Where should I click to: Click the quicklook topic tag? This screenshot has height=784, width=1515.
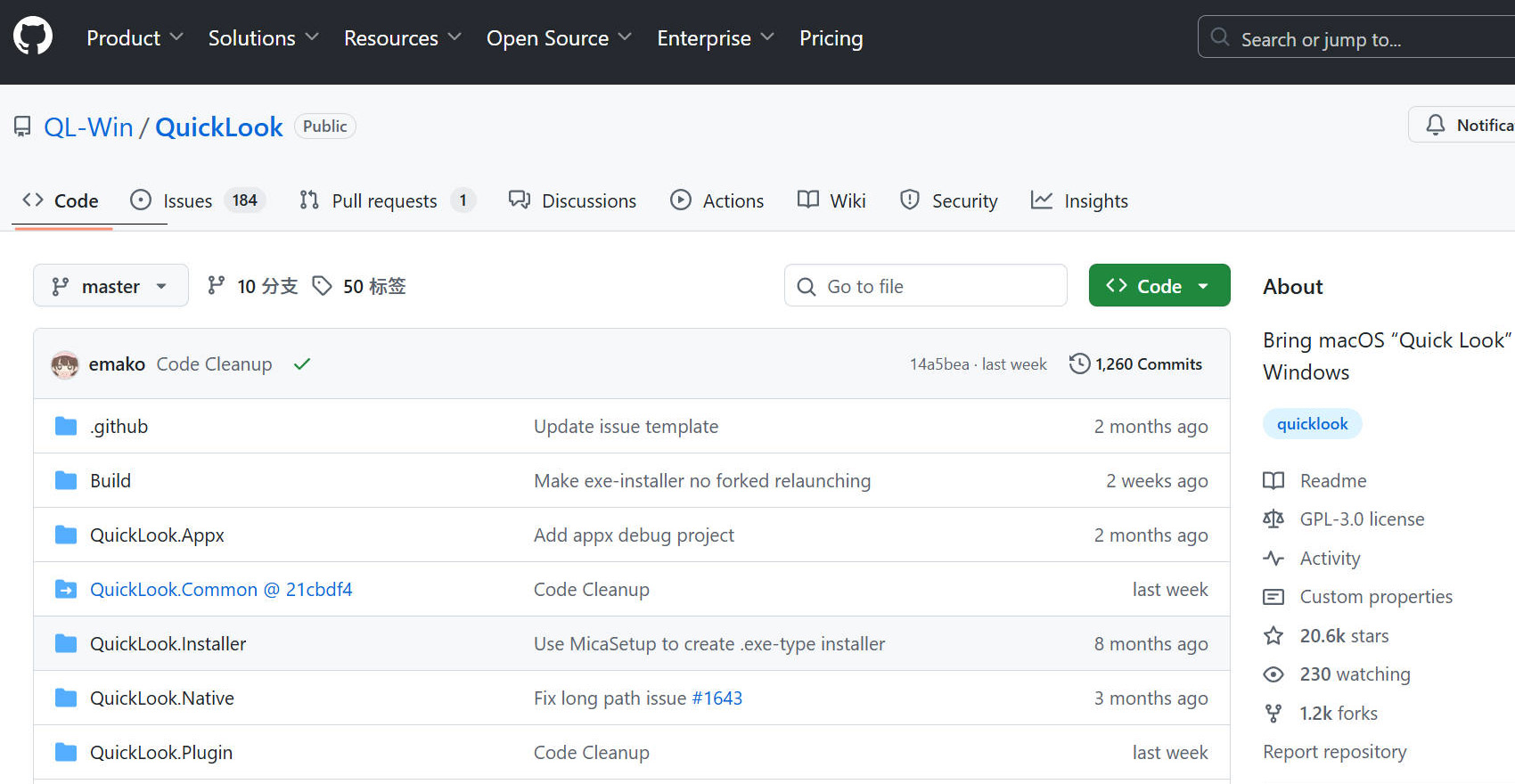[1312, 424]
